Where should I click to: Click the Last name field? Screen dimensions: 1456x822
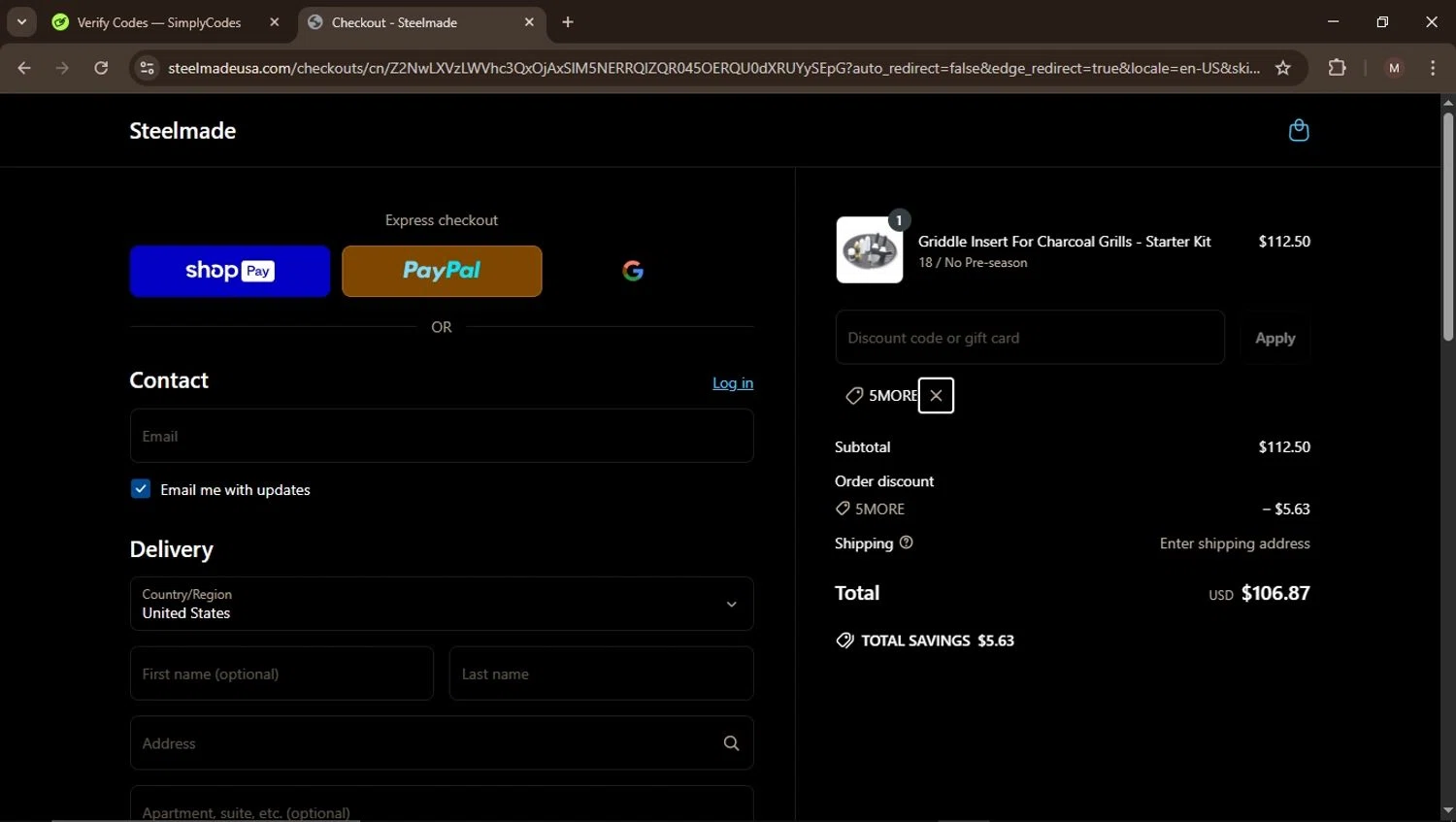point(601,674)
